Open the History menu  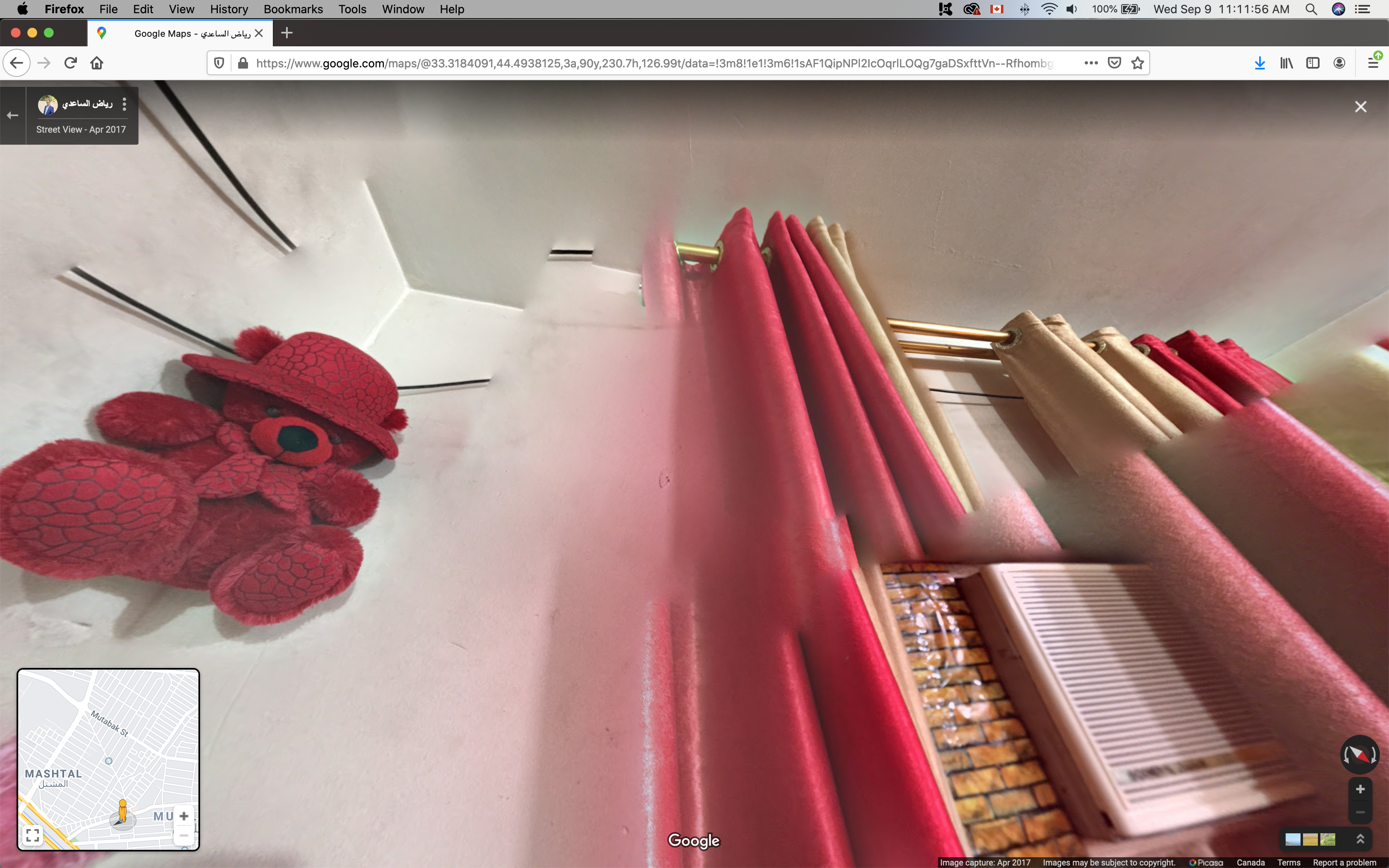tap(229, 9)
